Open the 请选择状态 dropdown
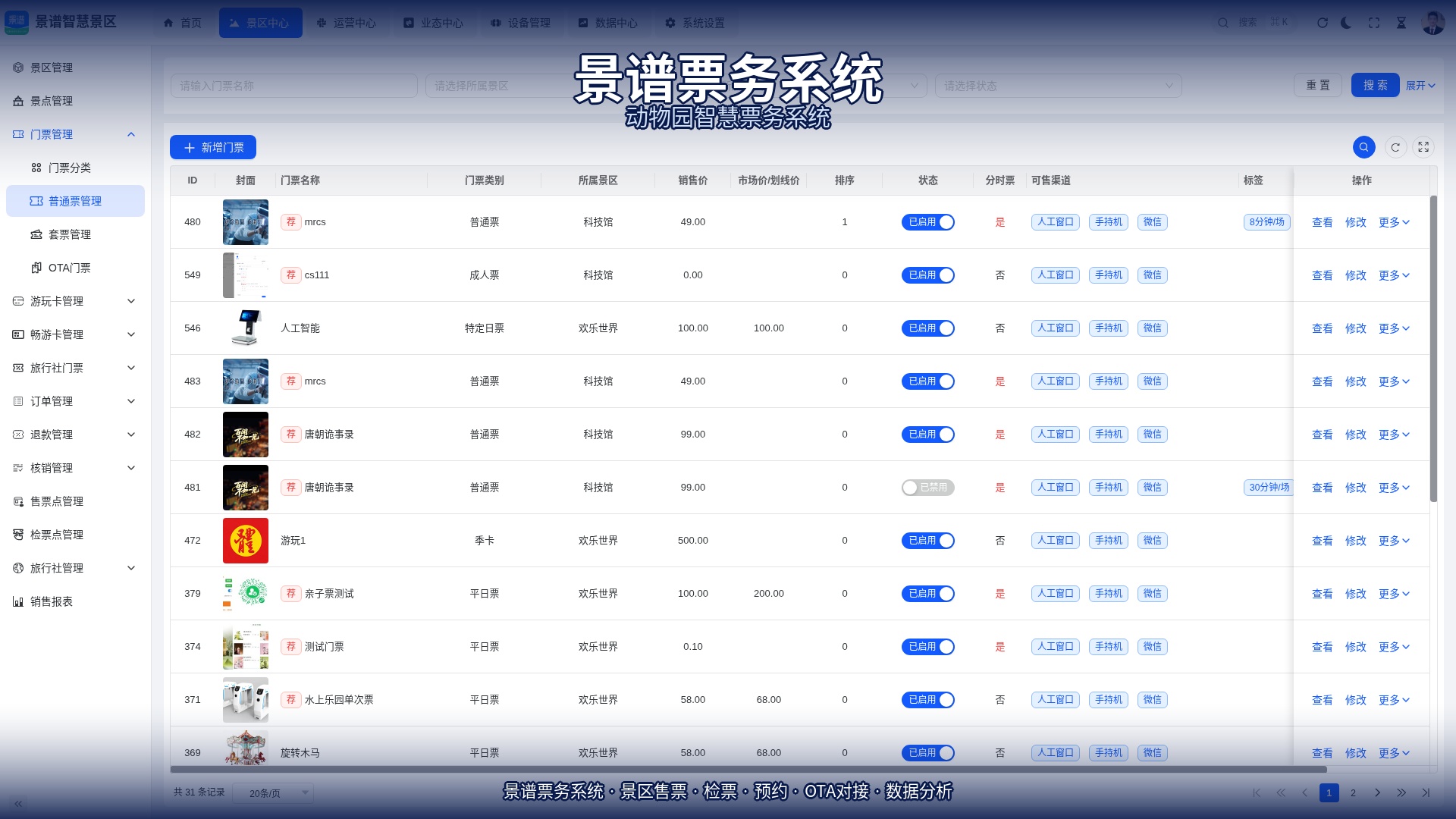This screenshot has width=1456, height=819. [x=1058, y=86]
